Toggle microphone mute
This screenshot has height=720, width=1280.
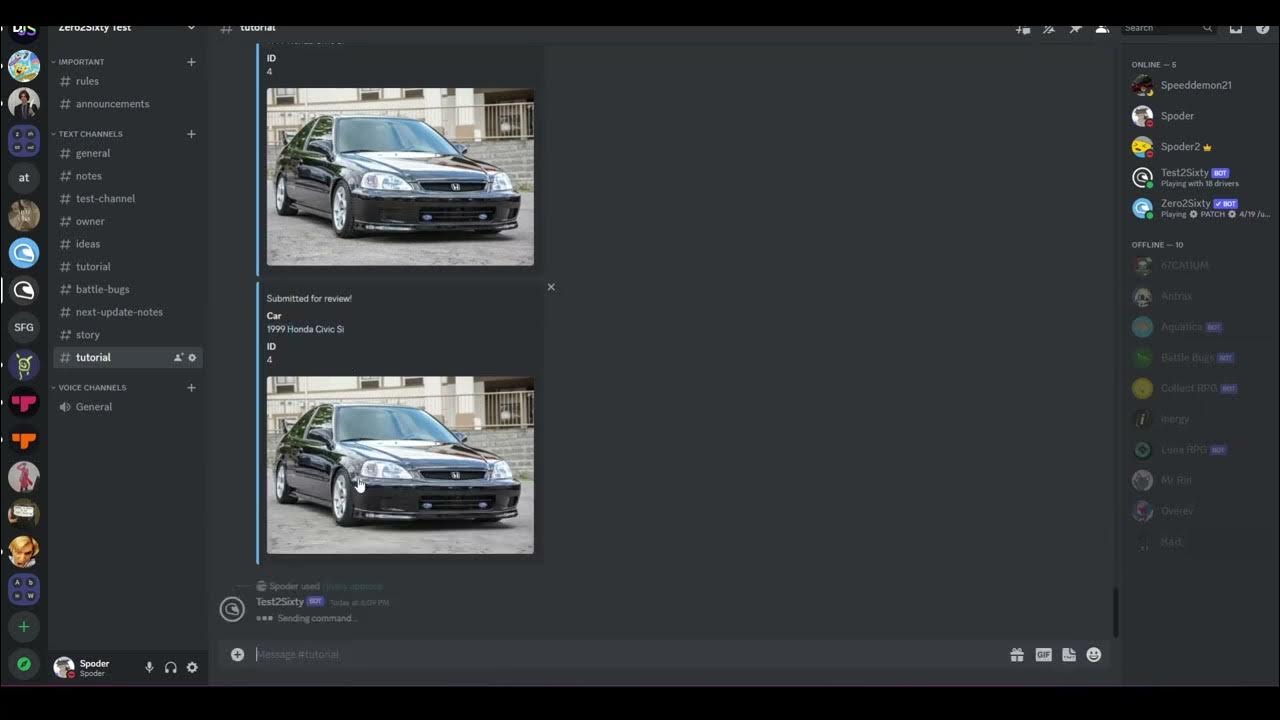click(x=149, y=668)
